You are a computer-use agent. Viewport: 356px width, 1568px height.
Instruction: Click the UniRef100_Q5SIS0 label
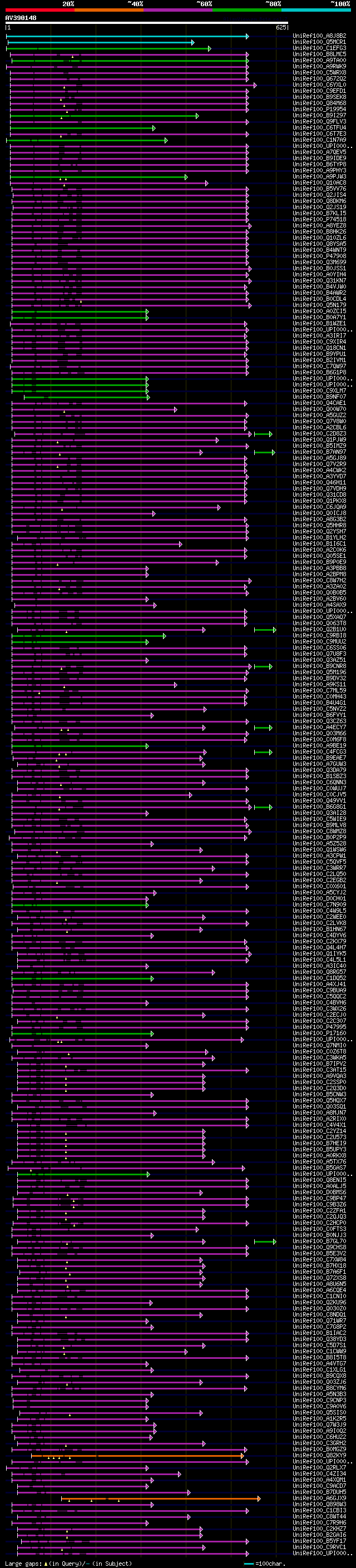319,1412
